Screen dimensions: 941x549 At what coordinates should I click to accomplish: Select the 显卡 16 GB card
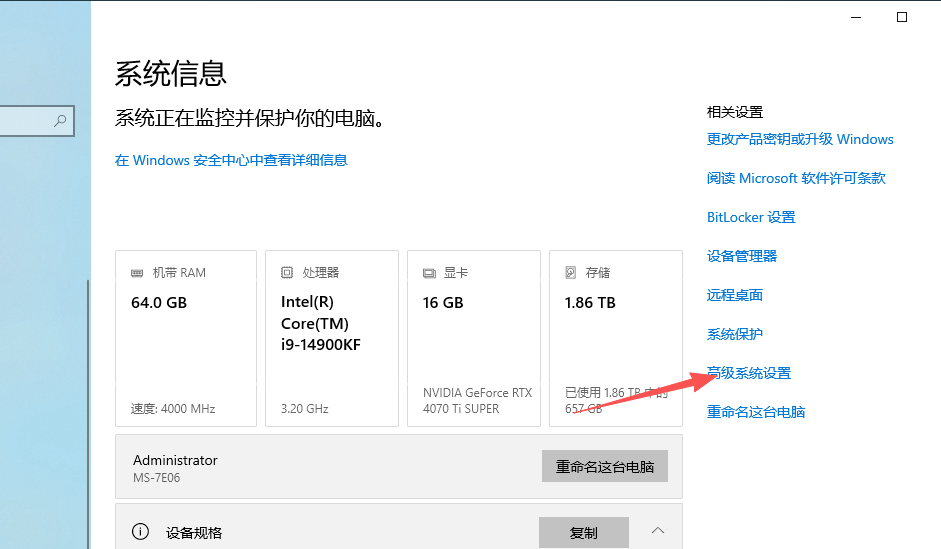click(474, 338)
